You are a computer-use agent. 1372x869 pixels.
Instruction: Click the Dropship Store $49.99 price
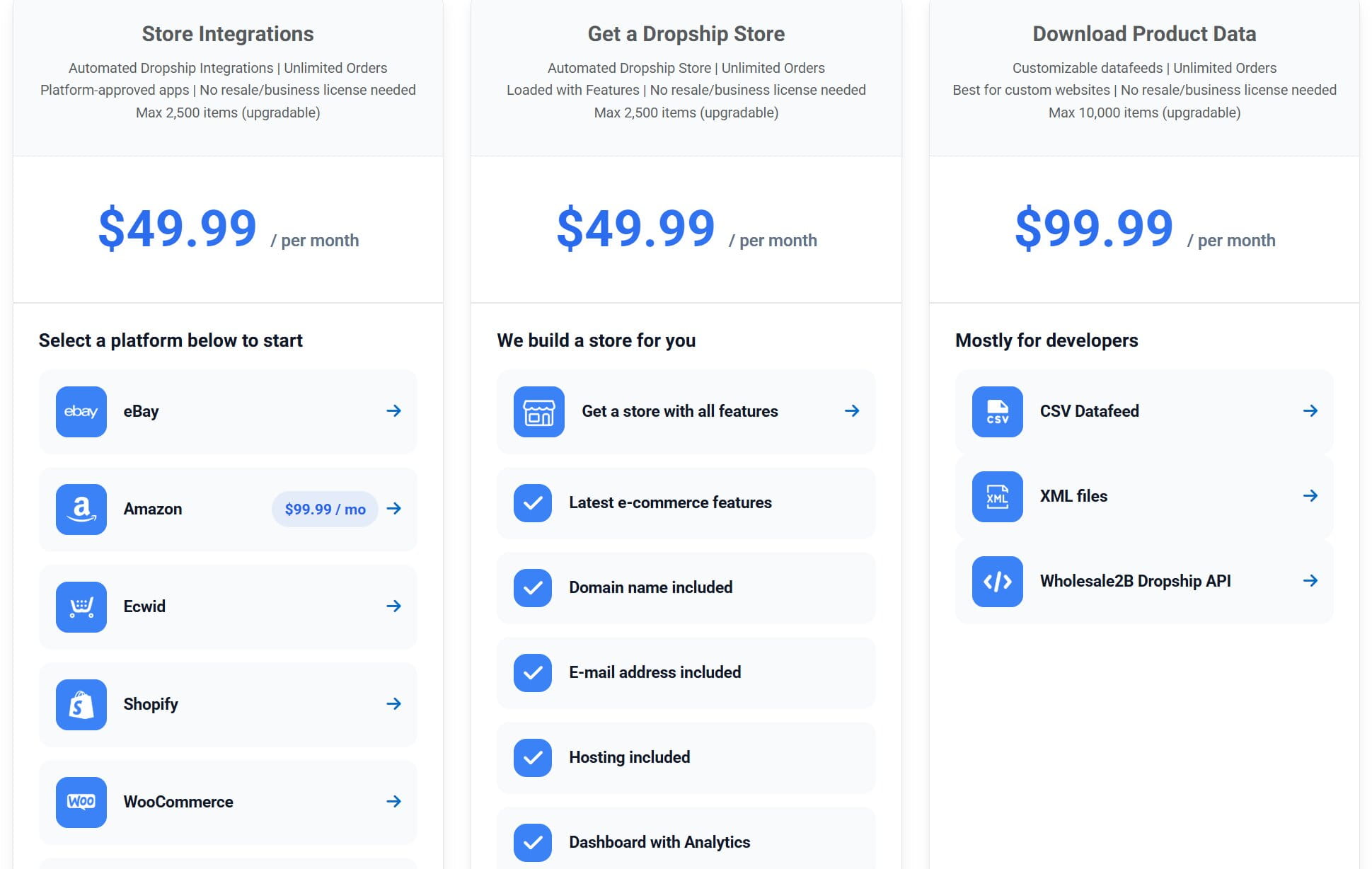(x=635, y=228)
